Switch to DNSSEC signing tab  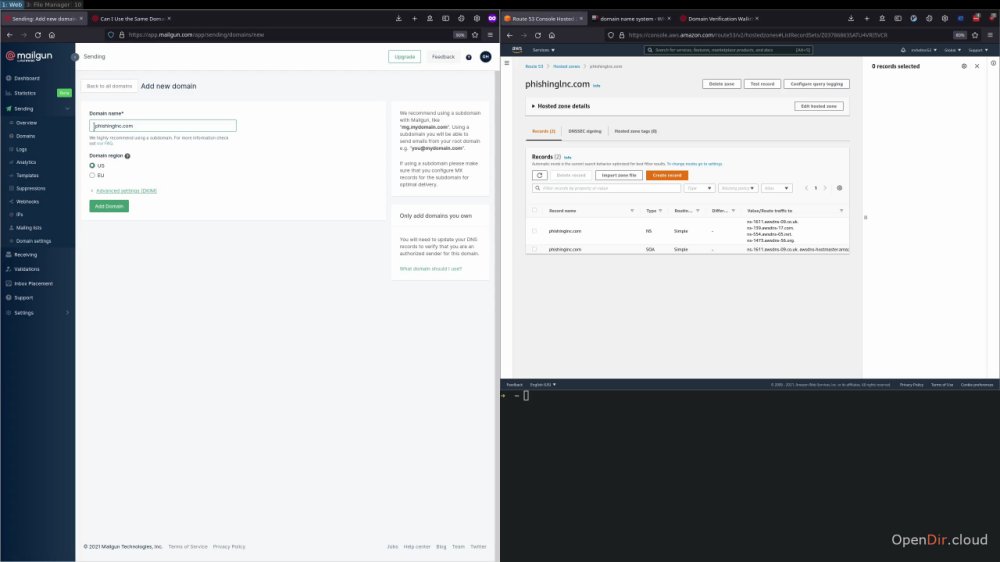(x=585, y=131)
